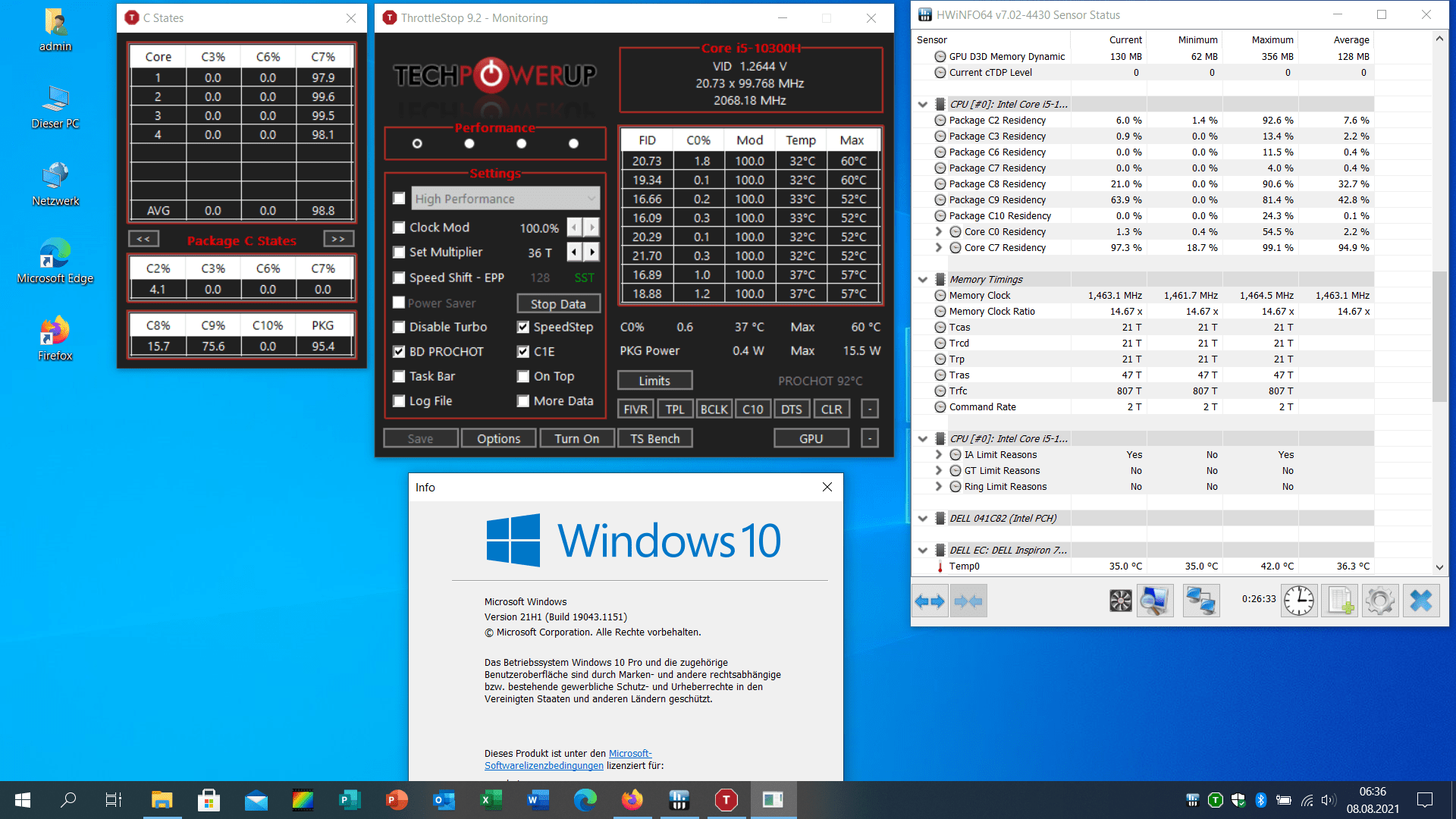Image resolution: width=1456 pixels, height=819 pixels.
Task: Close sensors with the blue X icon
Action: coord(1421,601)
